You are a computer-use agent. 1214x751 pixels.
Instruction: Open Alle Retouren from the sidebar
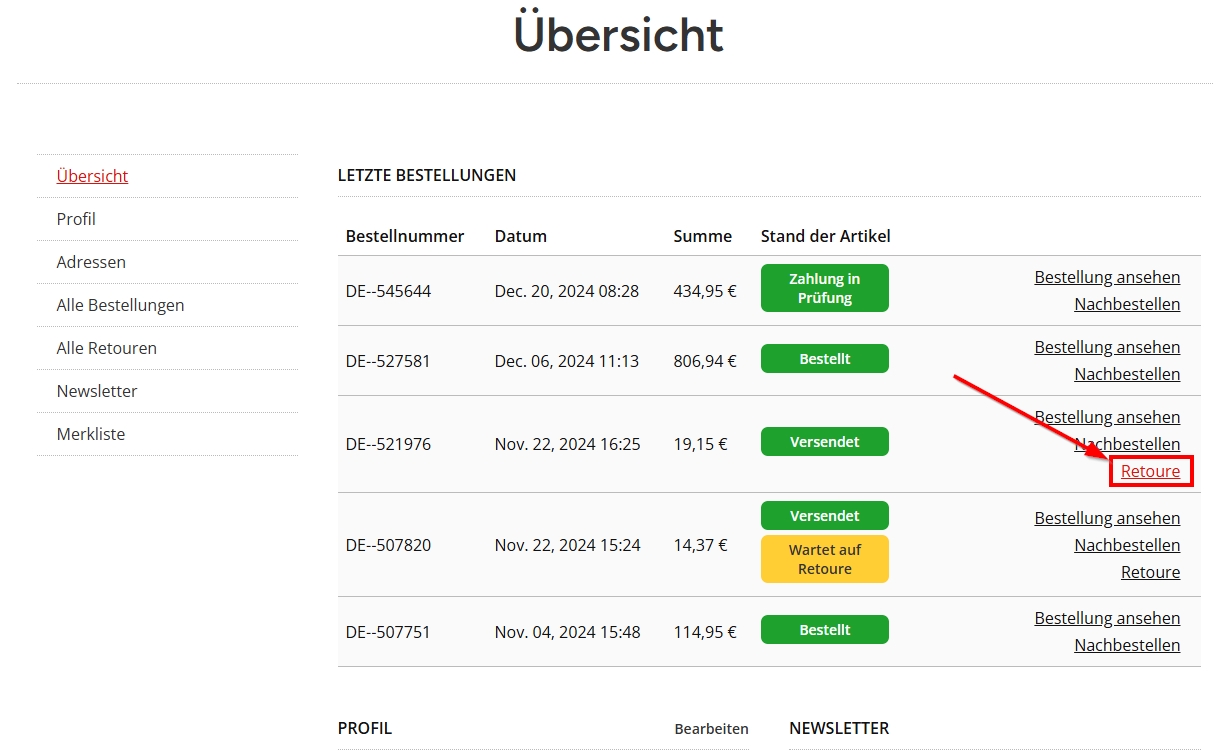106,347
